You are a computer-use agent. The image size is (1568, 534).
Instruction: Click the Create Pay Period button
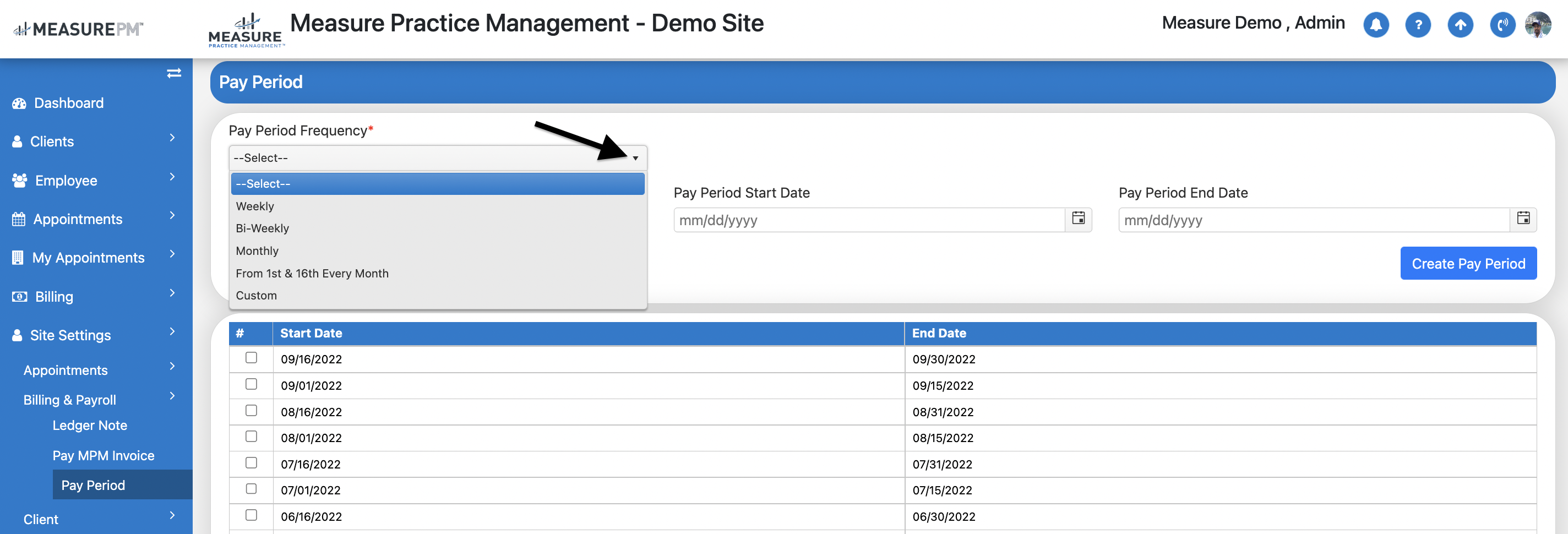[x=1468, y=263]
